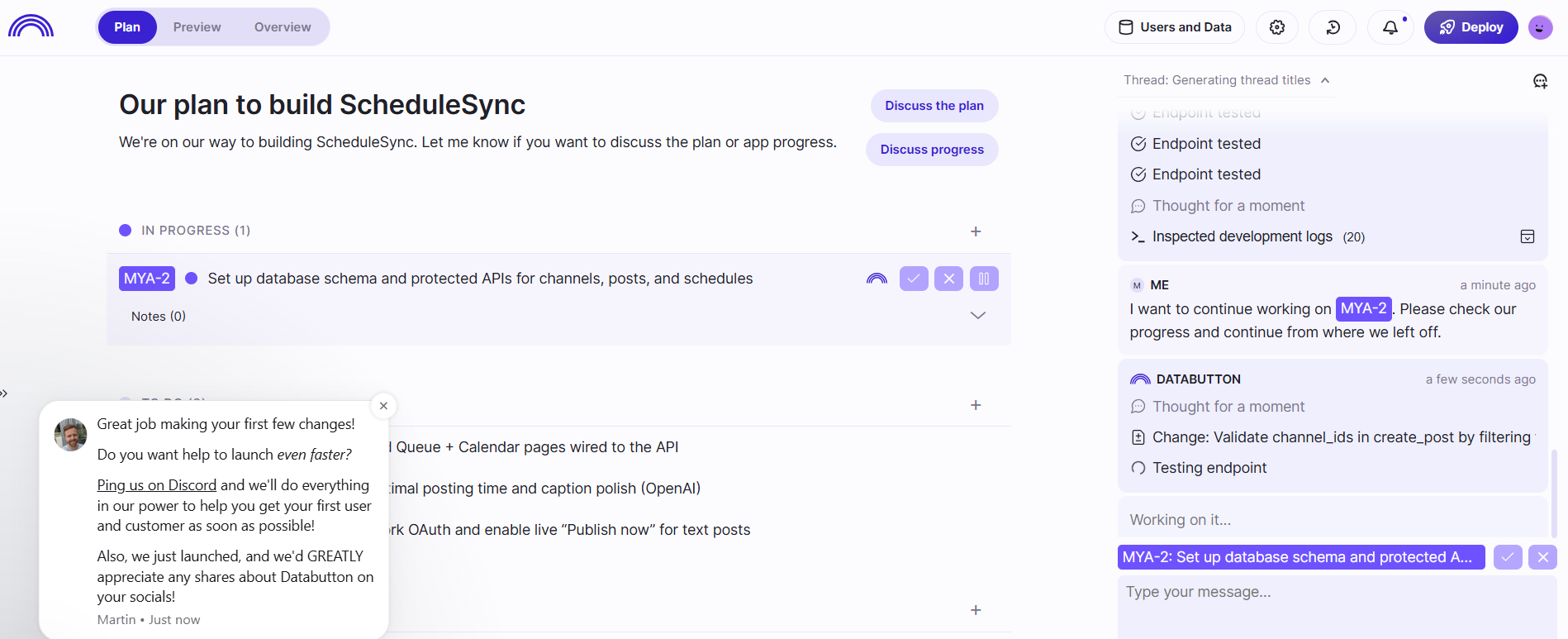This screenshot has width=1568, height=639.
Task: Cancel the MYA-2 task with the row's X button
Action: click(x=949, y=279)
